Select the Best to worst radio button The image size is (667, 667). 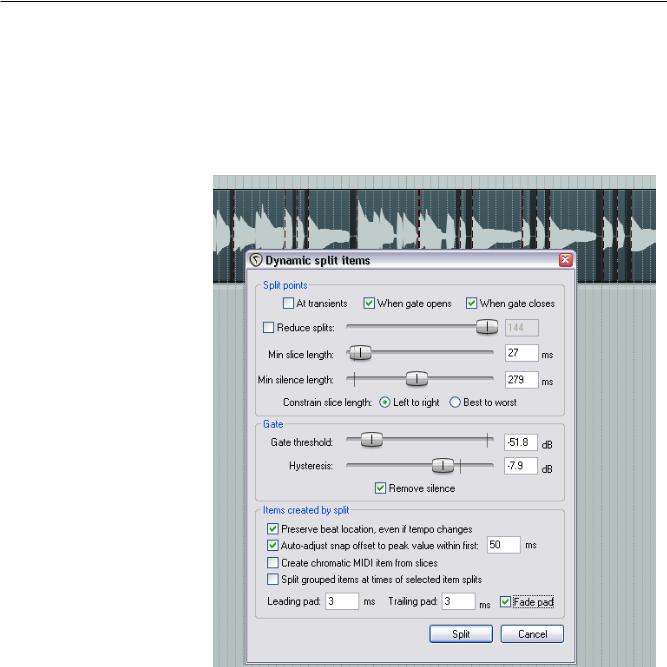[455, 402]
